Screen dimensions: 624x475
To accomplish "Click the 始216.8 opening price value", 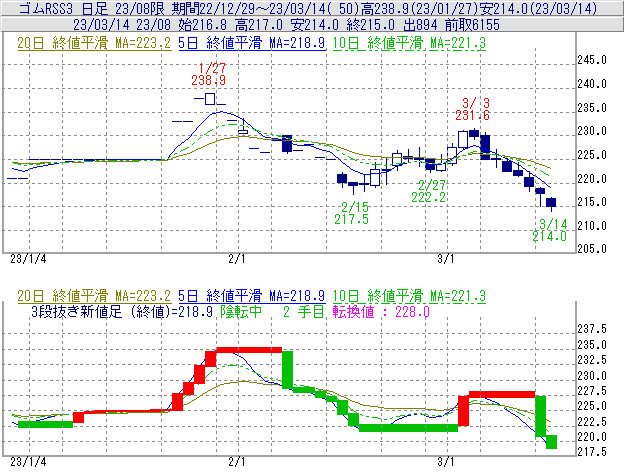I will click(x=203, y=25).
